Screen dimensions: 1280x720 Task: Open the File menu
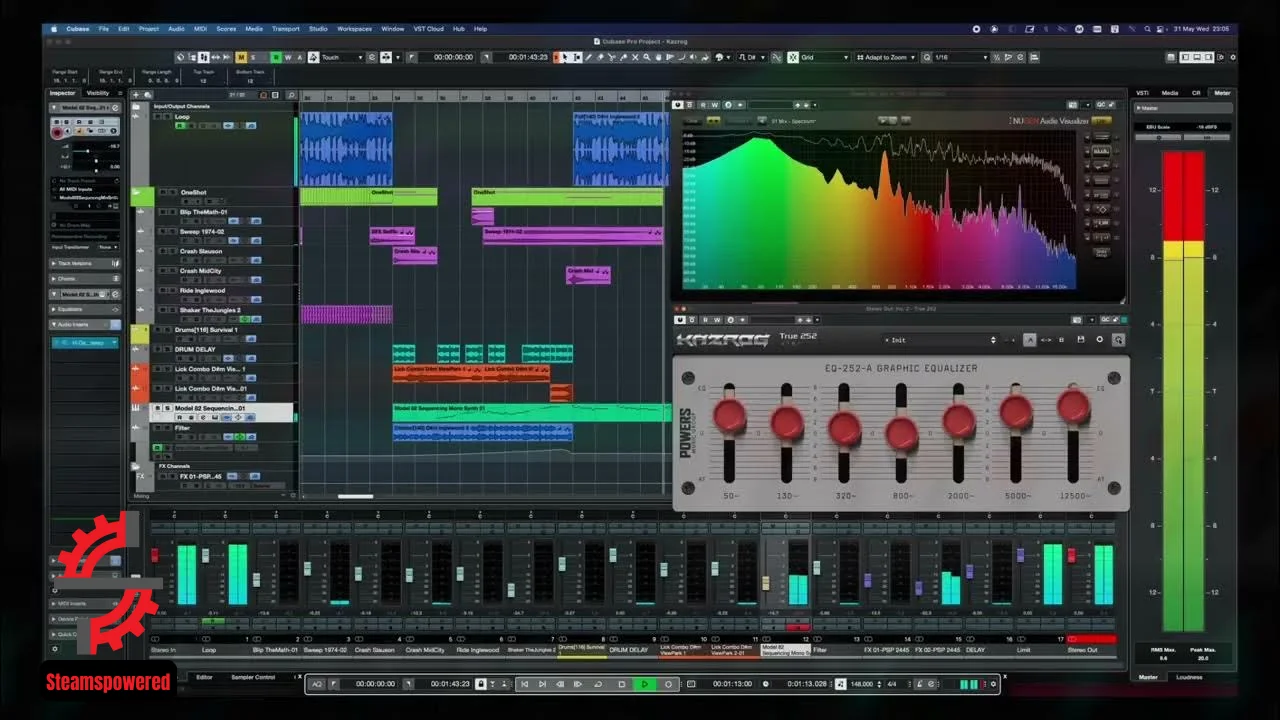tap(104, 29)
